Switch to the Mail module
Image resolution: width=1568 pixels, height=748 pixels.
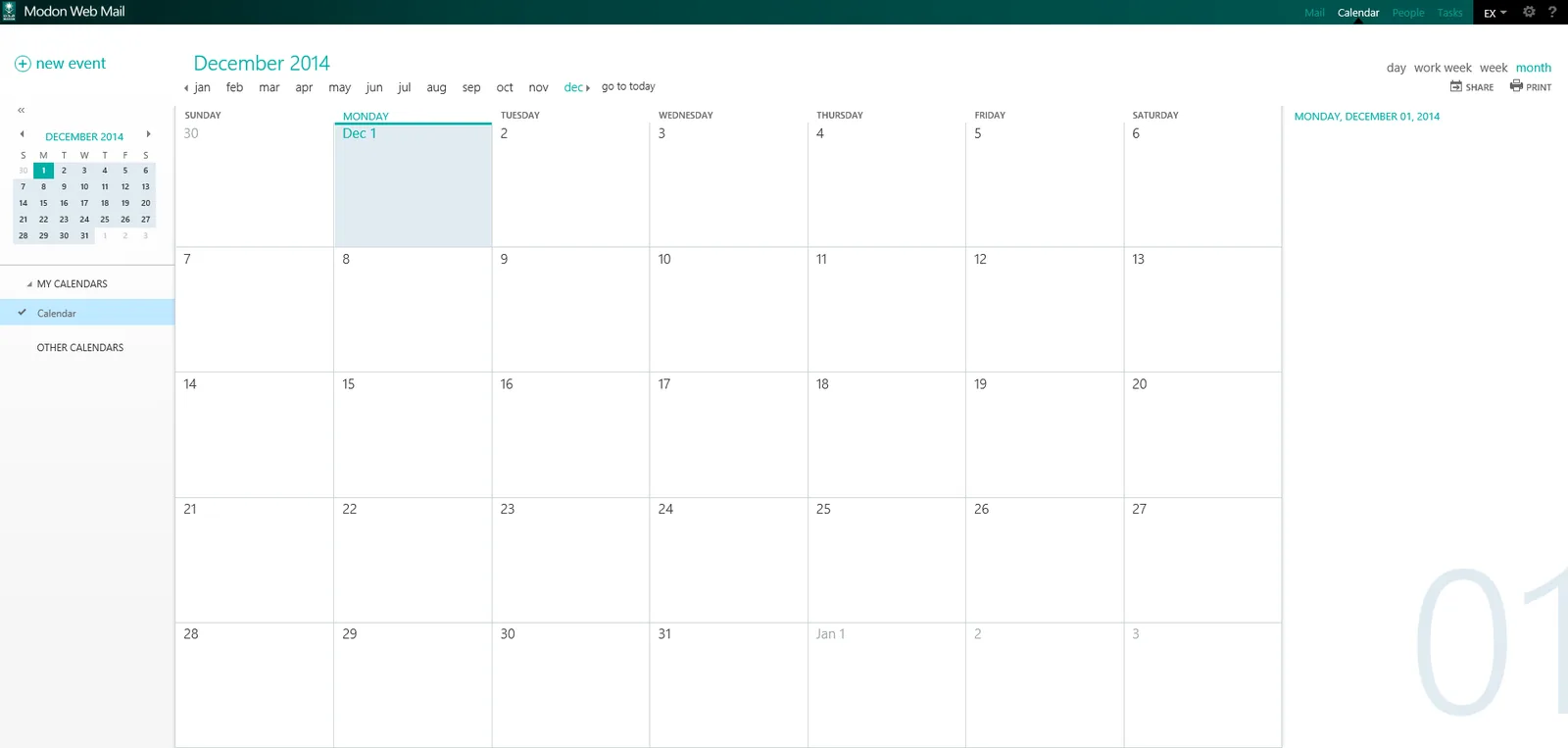(1314, 13)
